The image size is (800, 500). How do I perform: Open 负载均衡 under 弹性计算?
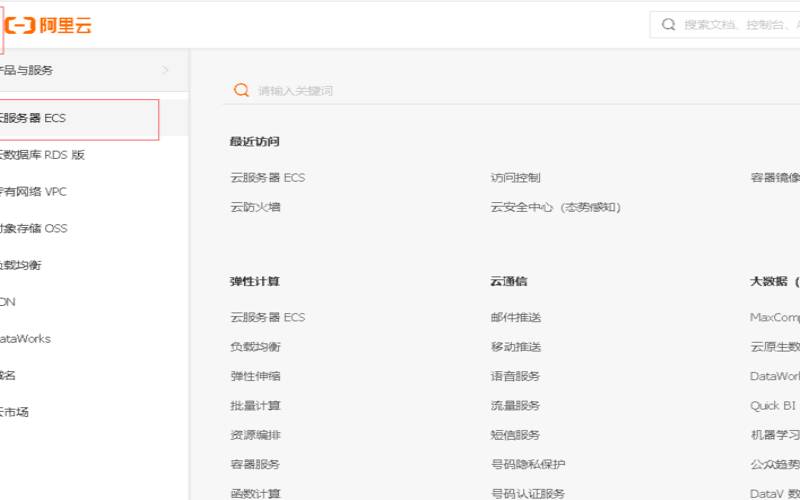pyautogui.click(x=255, y=347)
